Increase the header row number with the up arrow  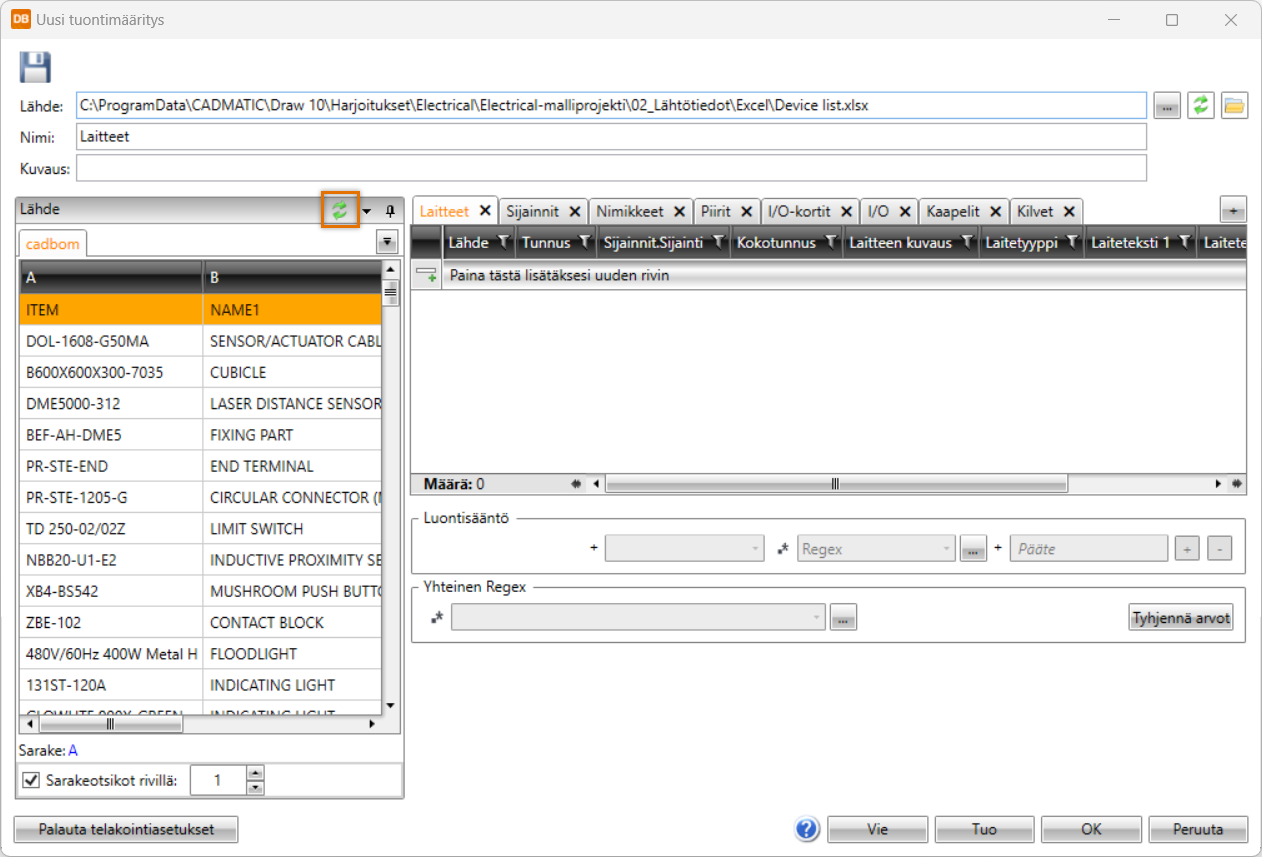coord(255,773)
